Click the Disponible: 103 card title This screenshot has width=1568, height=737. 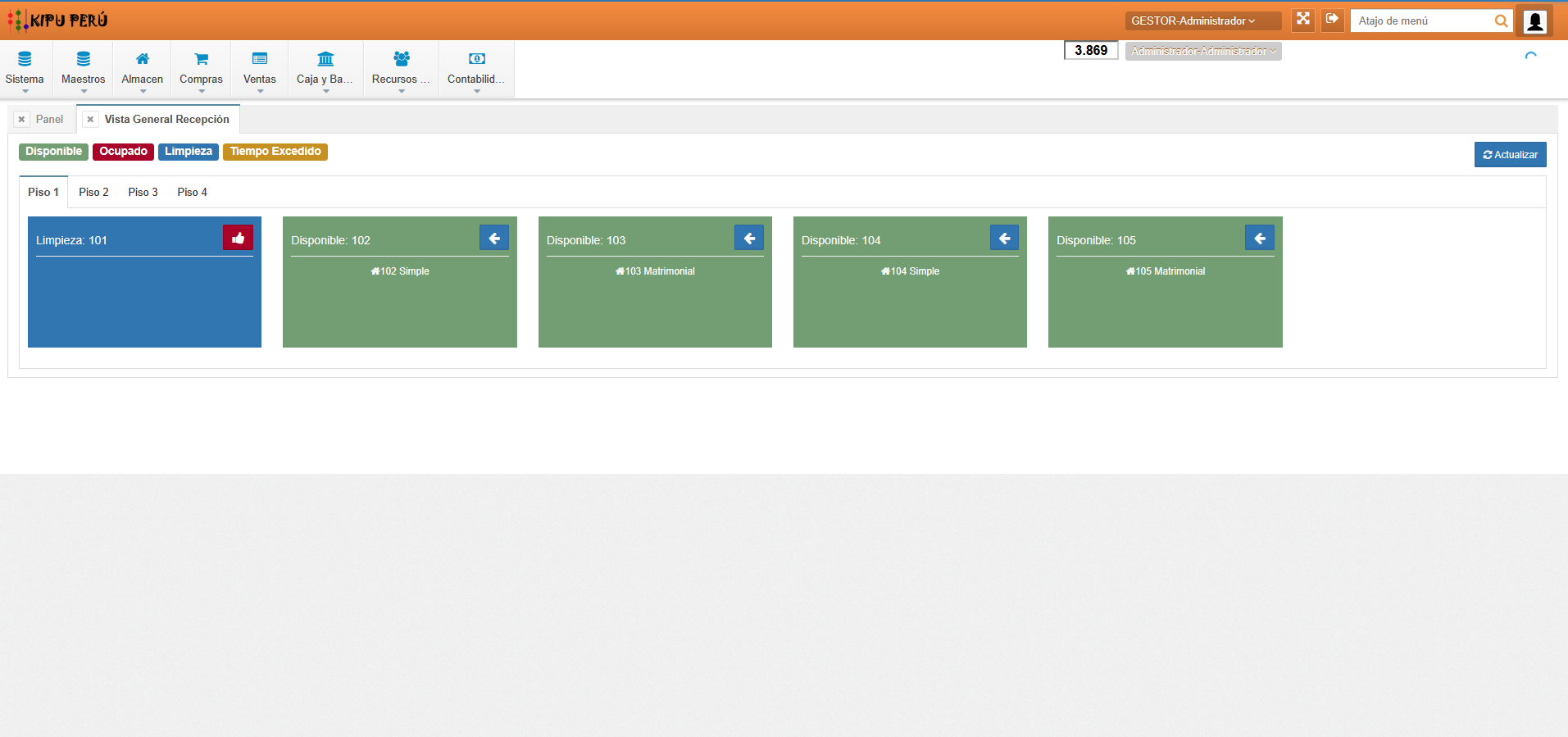point(586,240)
